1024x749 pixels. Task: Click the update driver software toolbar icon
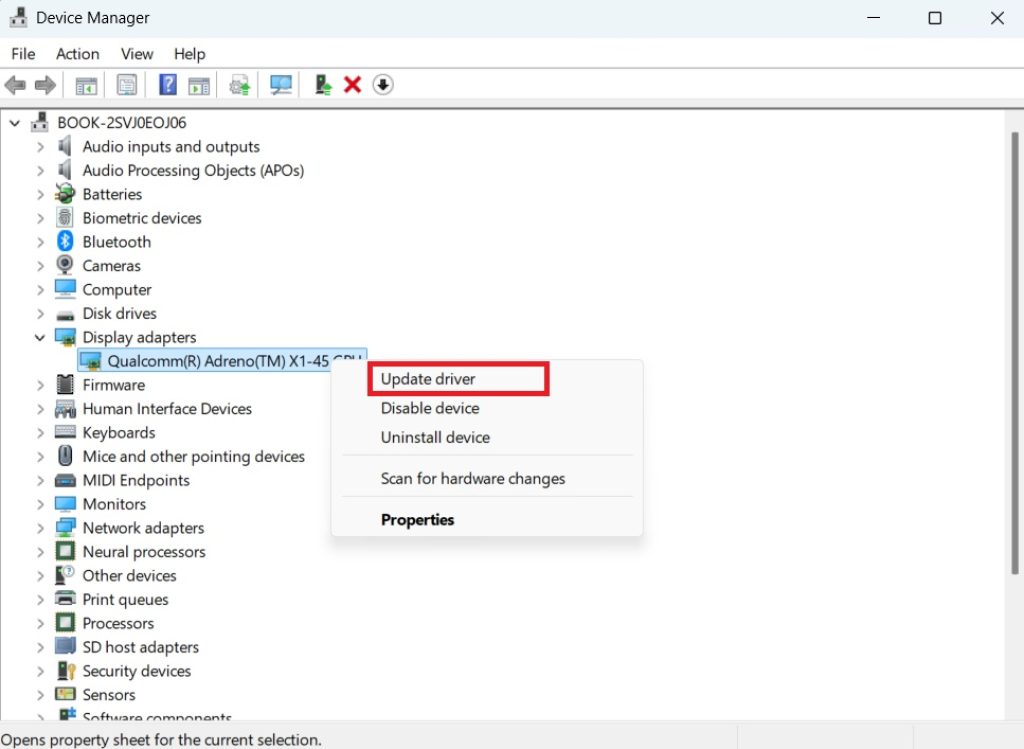coord(240,85)
